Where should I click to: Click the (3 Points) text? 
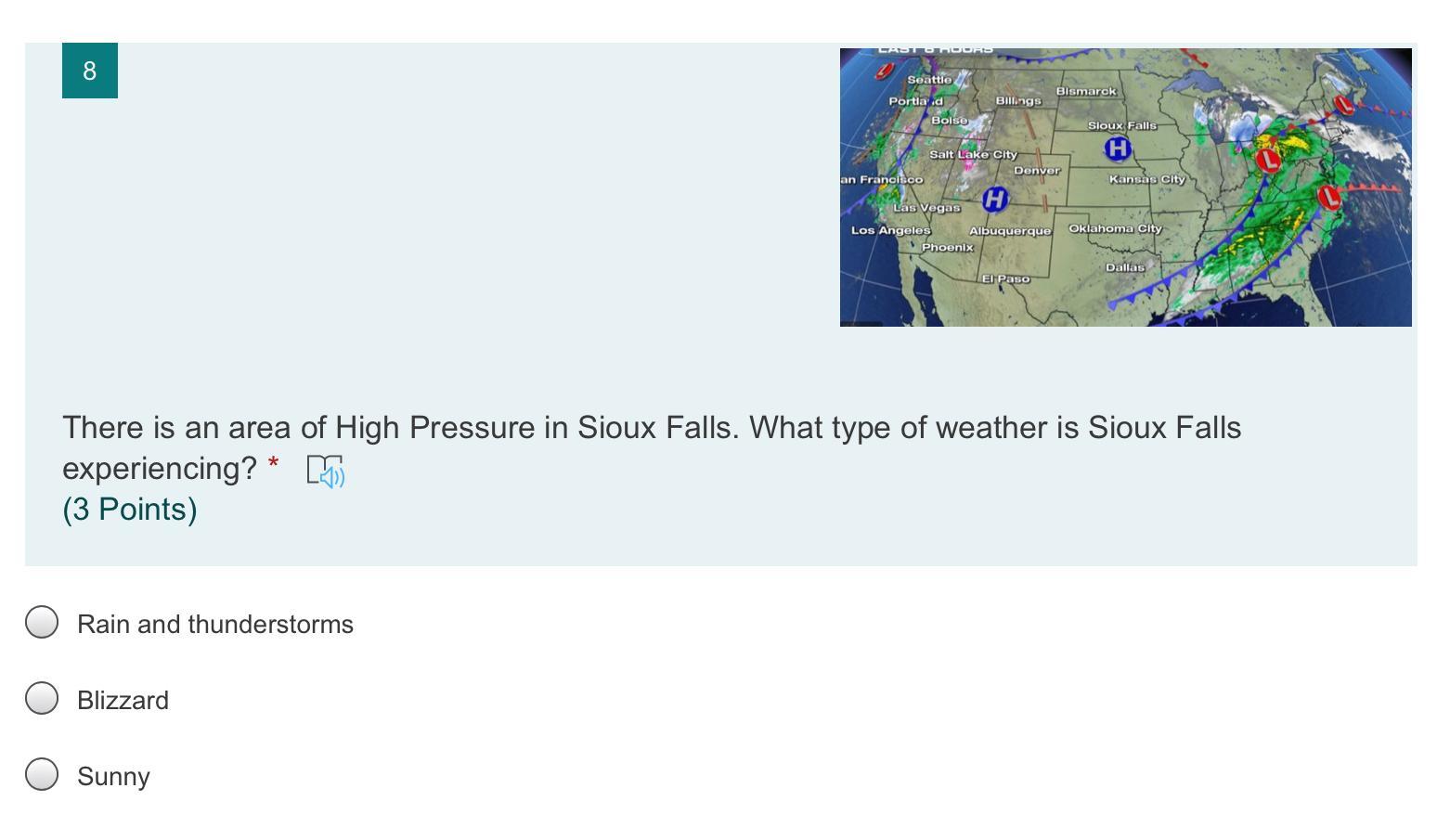click(130, 510)
